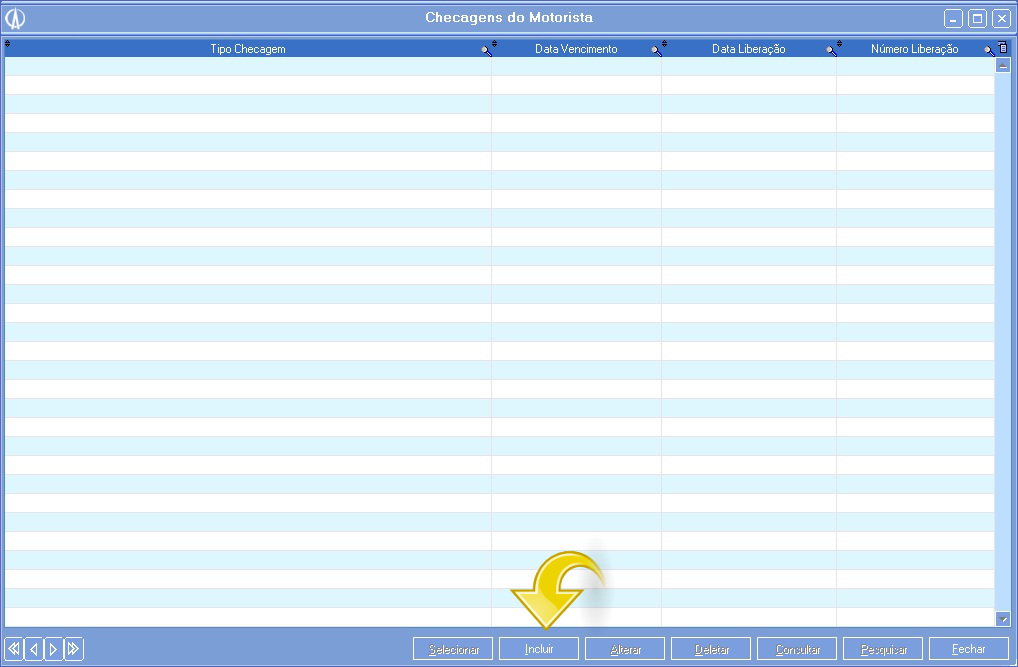Click the next record arrow
This screenshot has height=667, width=1018.
(53, 649)
